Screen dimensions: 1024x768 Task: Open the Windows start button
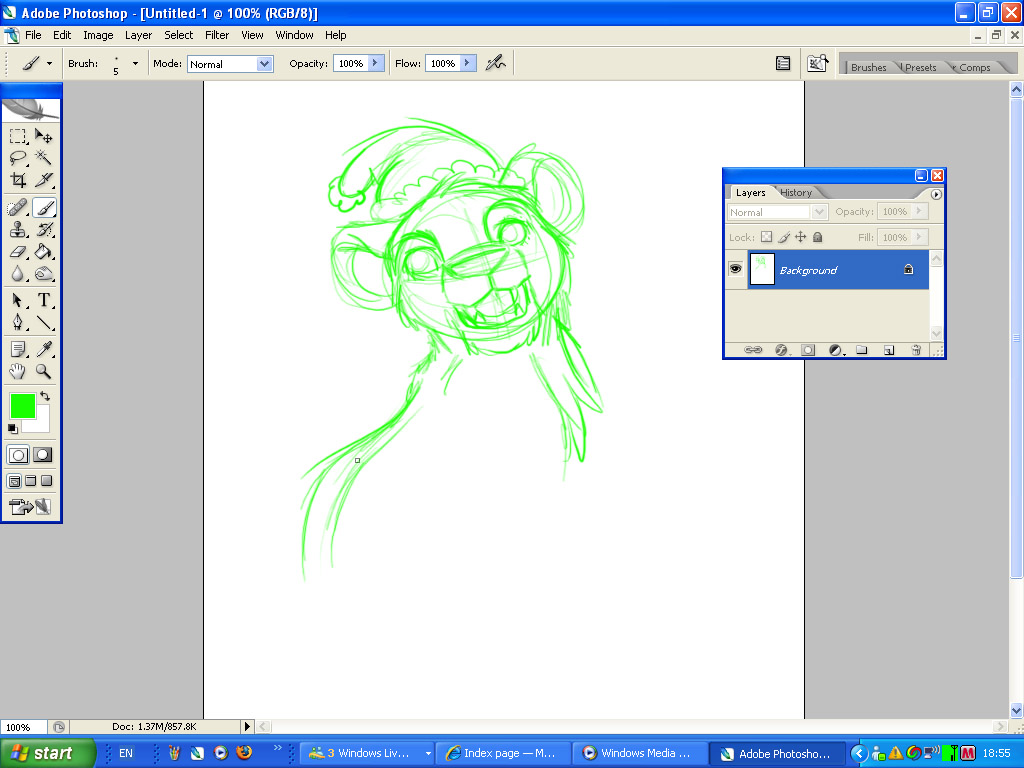click(48, 753)
